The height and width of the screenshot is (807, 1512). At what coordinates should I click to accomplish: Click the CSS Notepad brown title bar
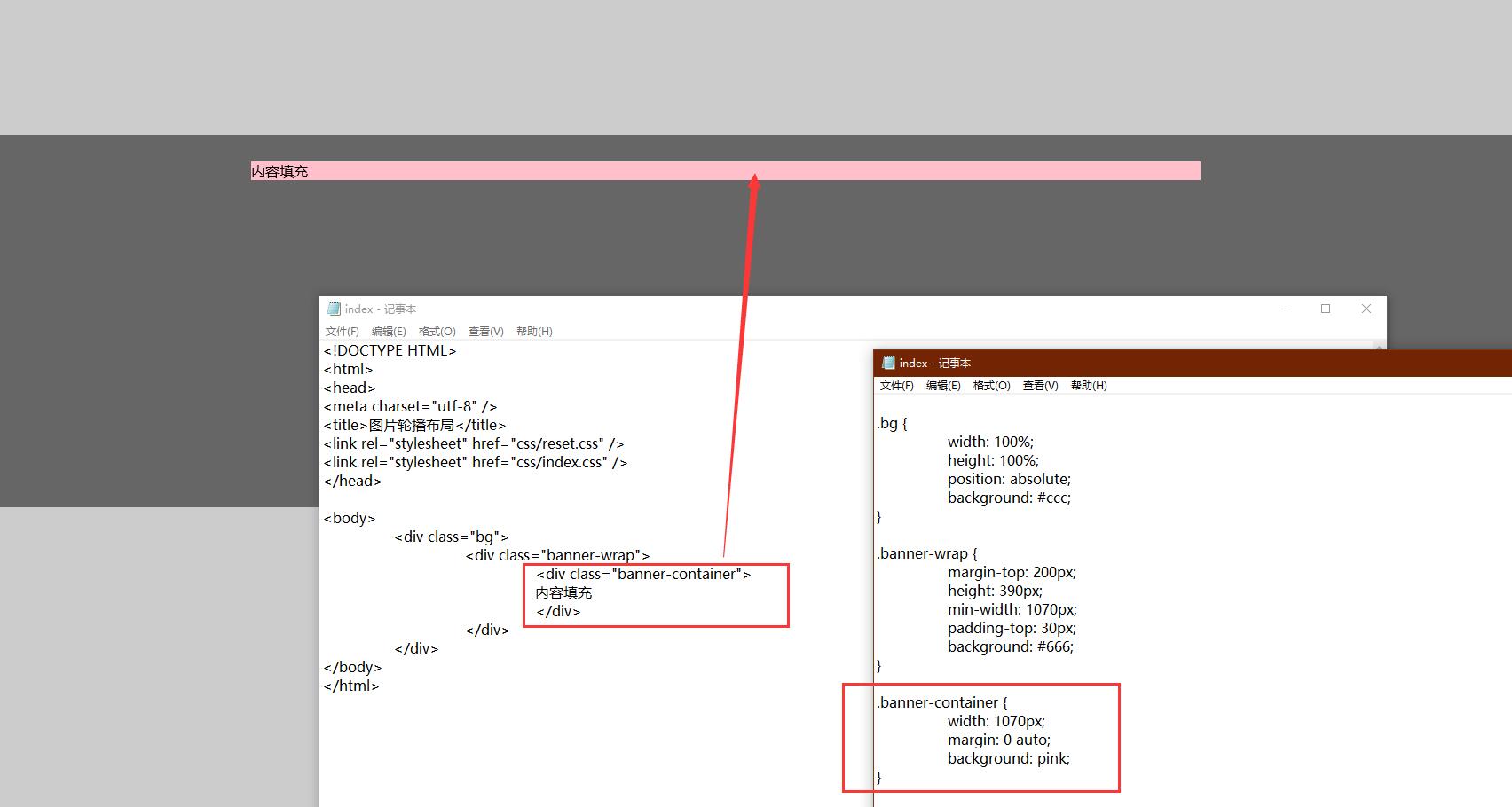(x=1192, y=363)
